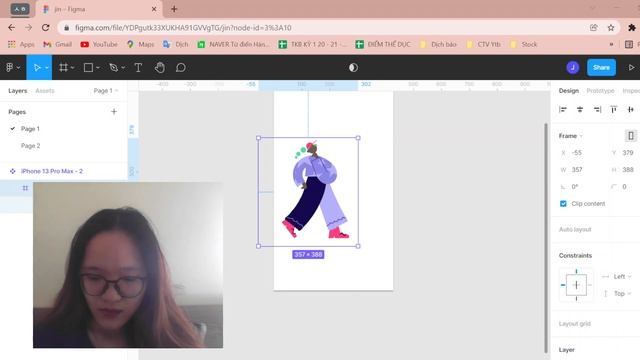The height and width of the screenshot is (360, 640).
Task: Align selection to the top
Action: [613, 109]
